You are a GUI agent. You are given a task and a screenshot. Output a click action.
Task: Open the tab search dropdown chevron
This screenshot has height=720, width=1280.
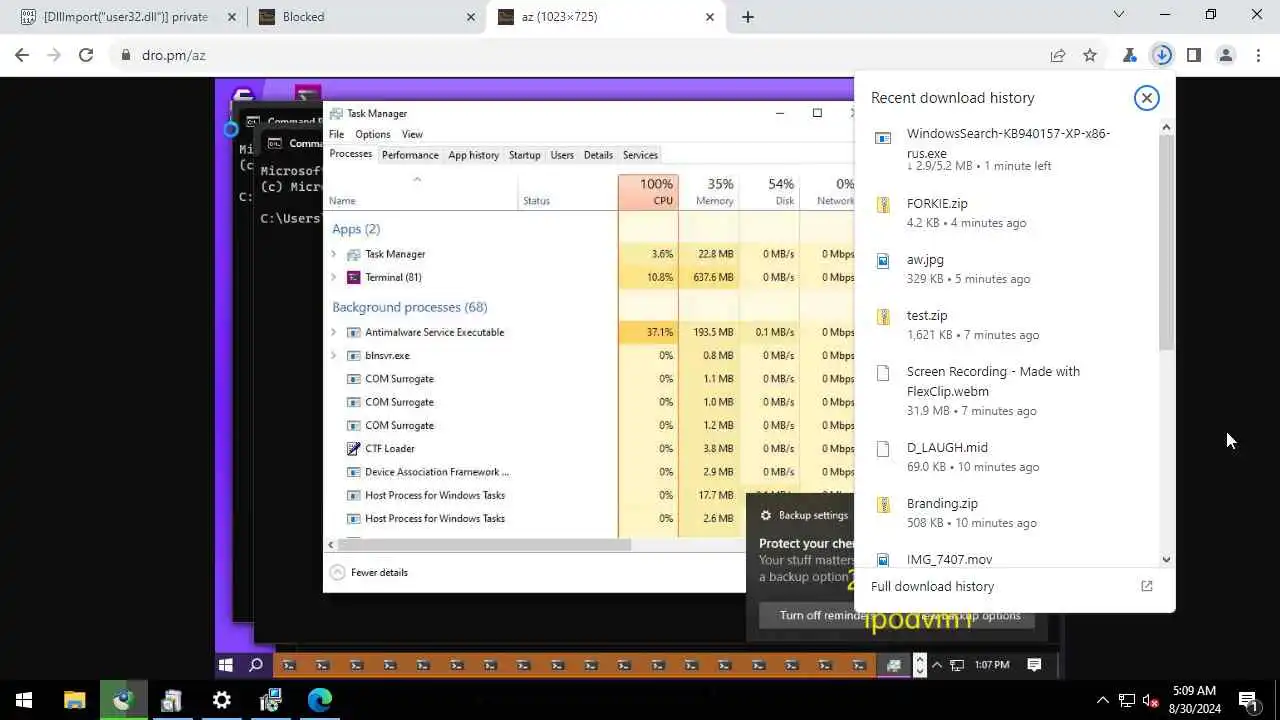point(1119,15)
